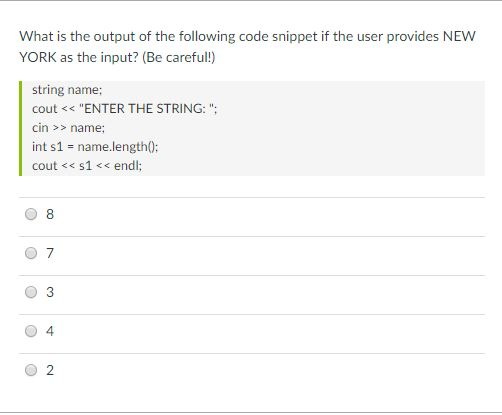Viewport: 502px width, 415px height.
Task: Select the radio button for answer 2
Action: (x=31, y=370)
